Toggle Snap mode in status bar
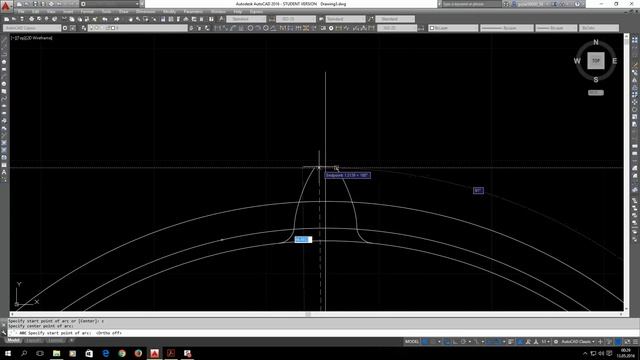The height and width of the screenshot is (360, 640). (433, 342)
